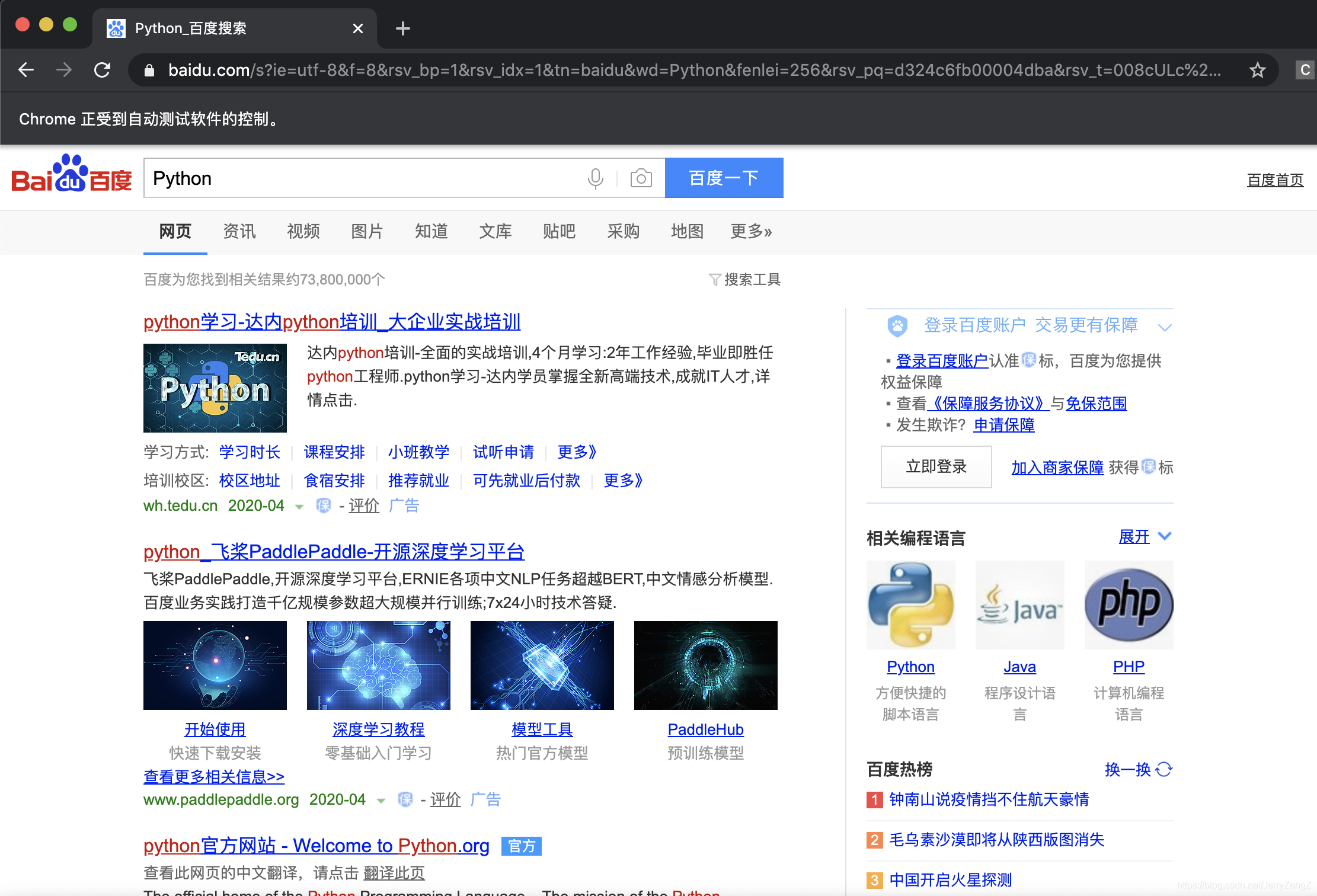Click 登录百度账户 link

coord(942,361)
